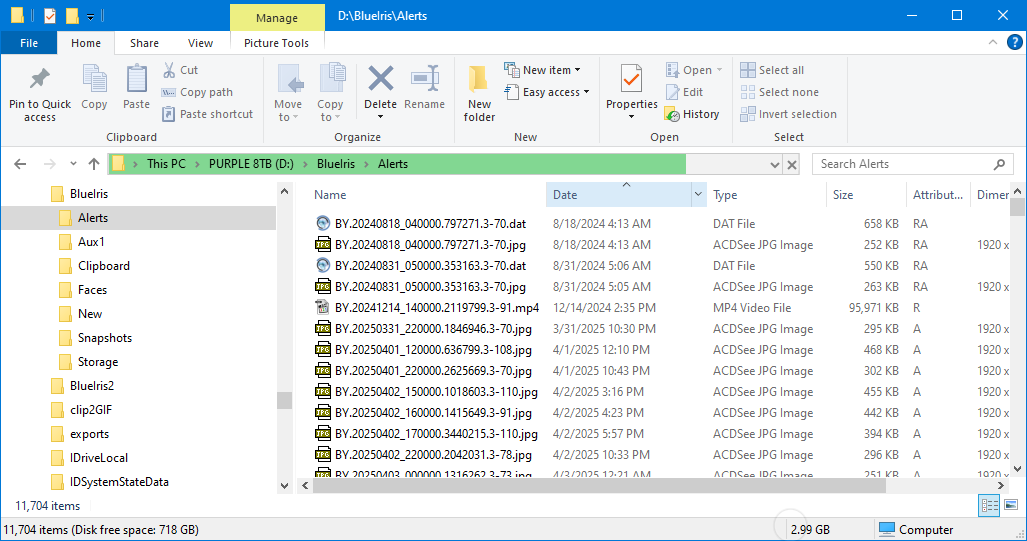
Task: Open the Date column filter dropdown
Action: (x=698, y=195)
